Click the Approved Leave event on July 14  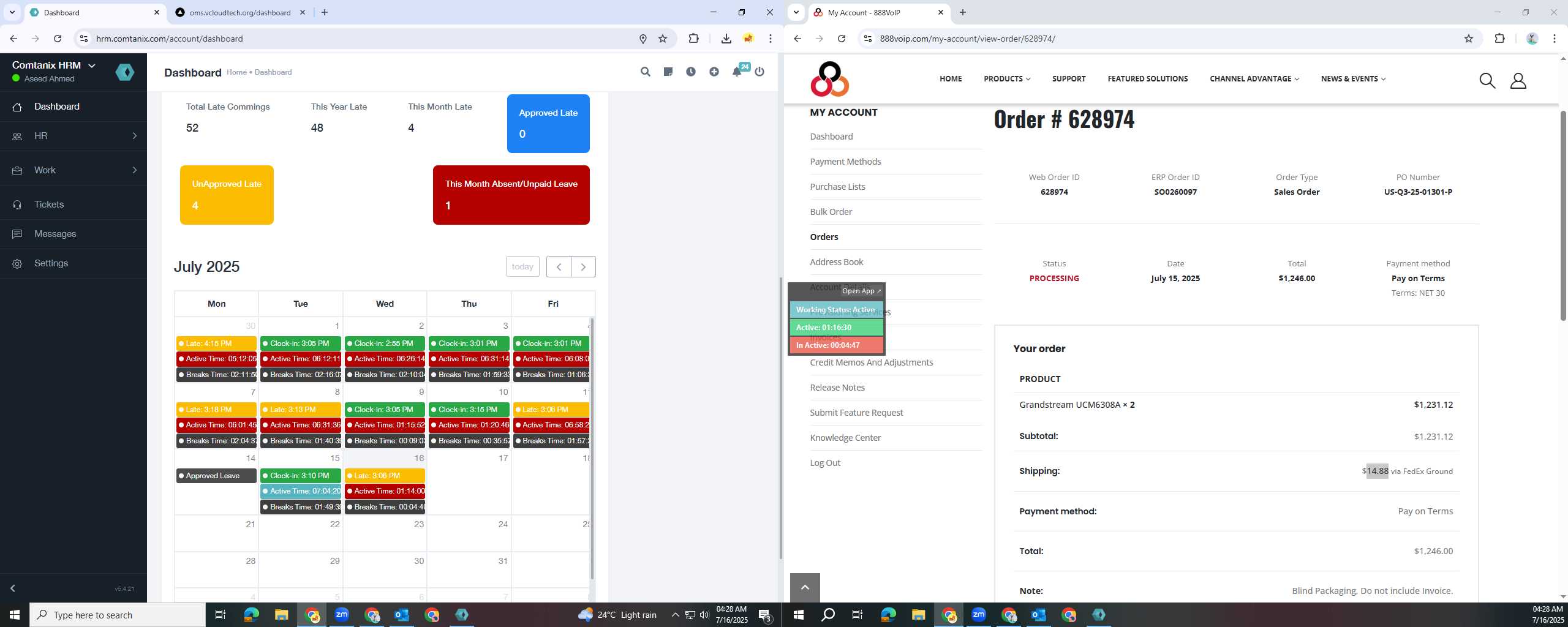click(x=216, y=476)
